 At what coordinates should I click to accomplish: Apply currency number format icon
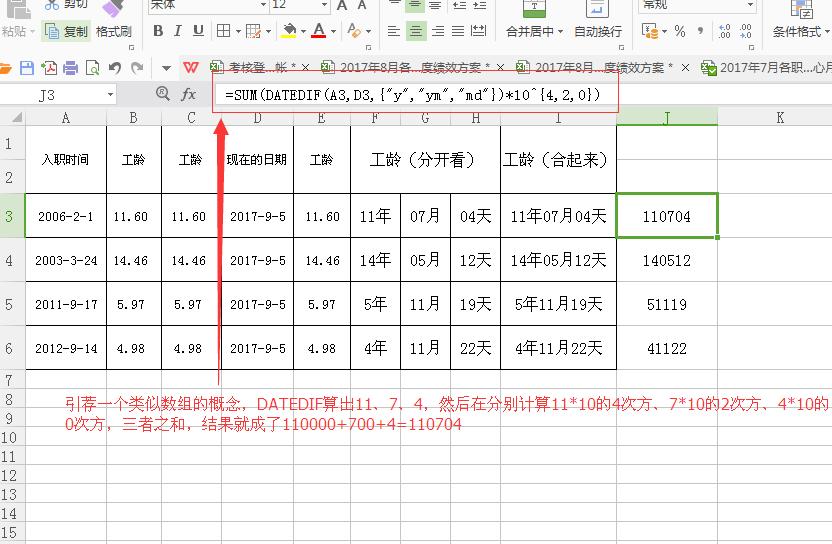tap(649, 31)
